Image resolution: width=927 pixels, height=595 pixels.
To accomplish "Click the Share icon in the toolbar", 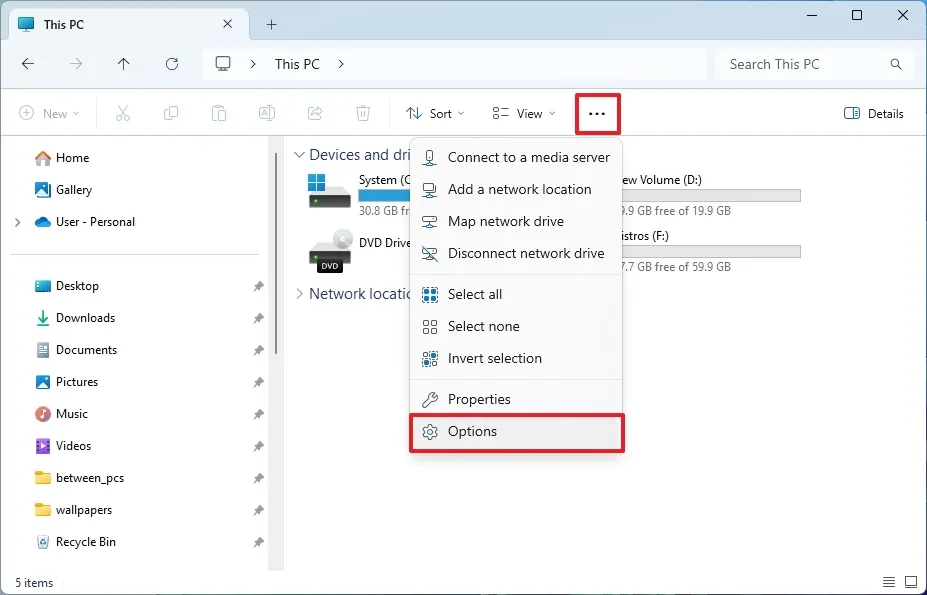I will coord(315,113).
